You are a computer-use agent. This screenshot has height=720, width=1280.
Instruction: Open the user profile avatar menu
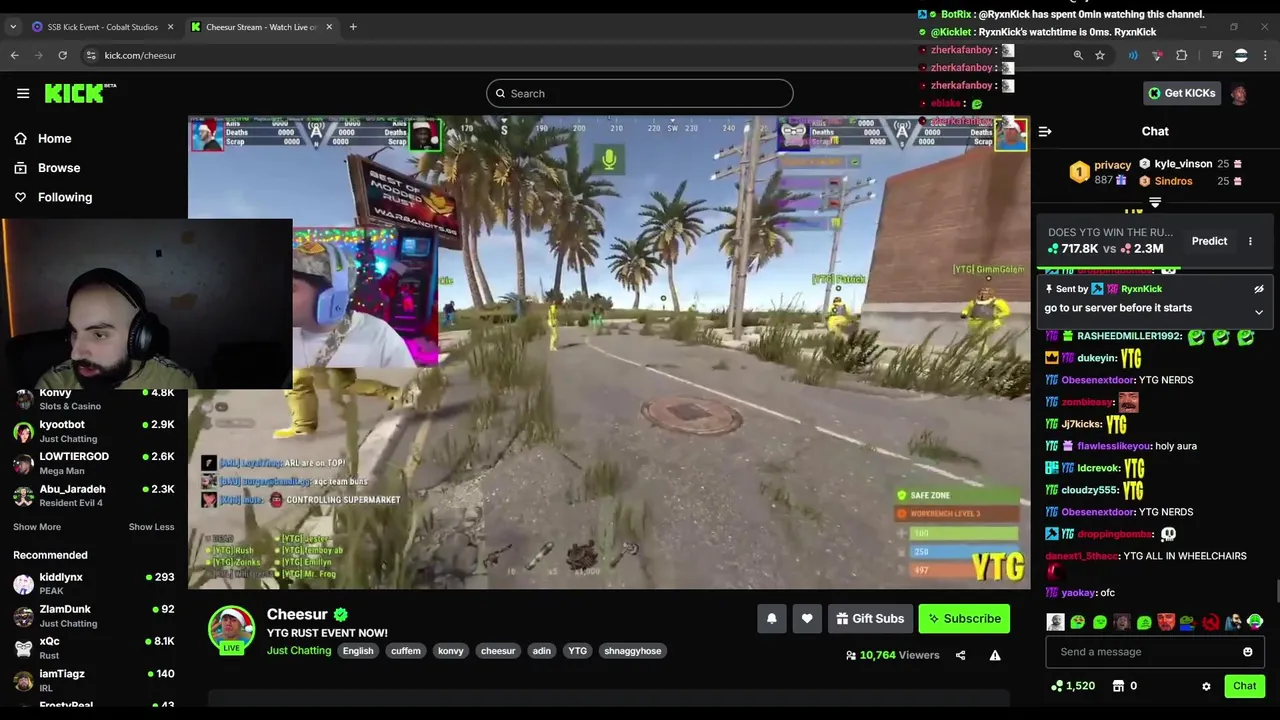1239,94
